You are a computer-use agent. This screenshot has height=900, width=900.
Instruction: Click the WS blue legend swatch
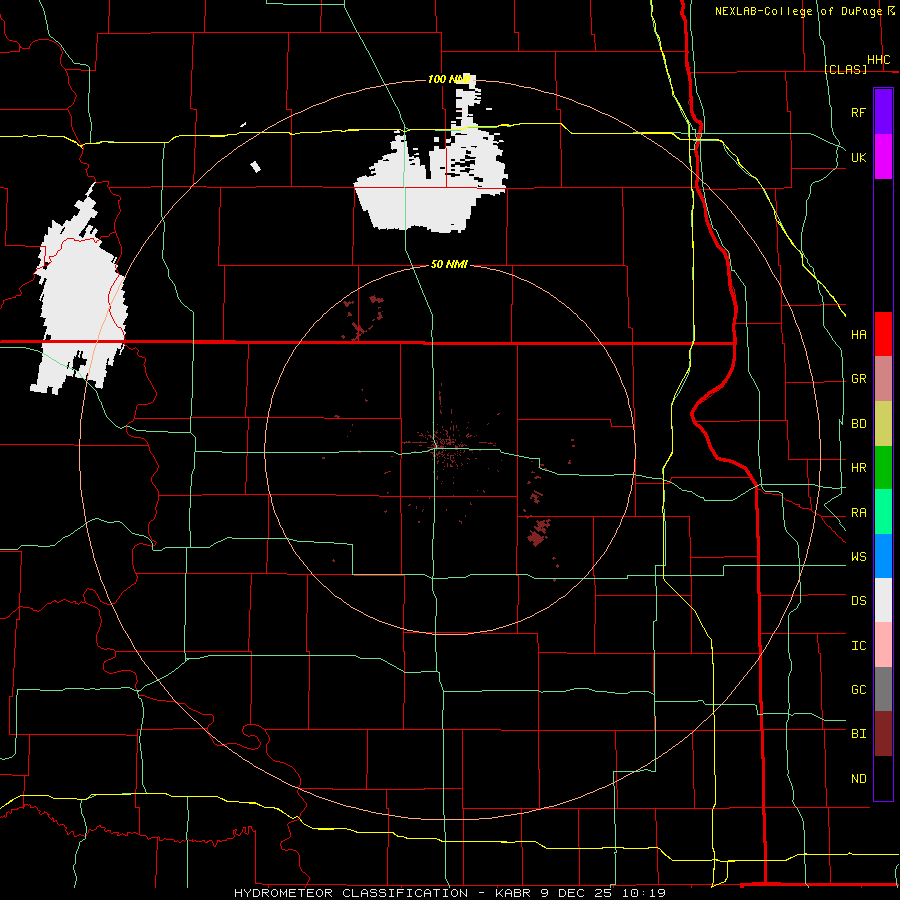883,556
